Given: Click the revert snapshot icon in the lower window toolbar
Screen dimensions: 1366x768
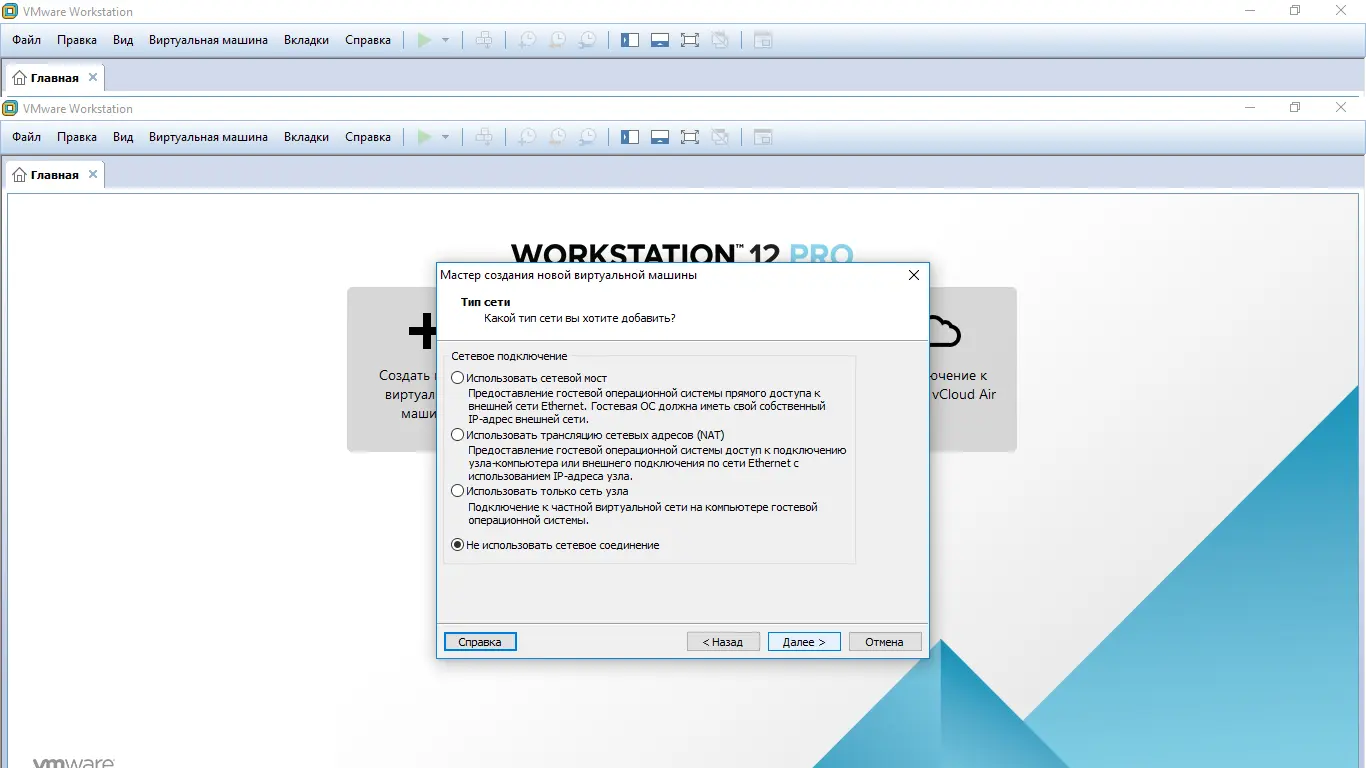Looking at the screenshot, I should point(557,137).
